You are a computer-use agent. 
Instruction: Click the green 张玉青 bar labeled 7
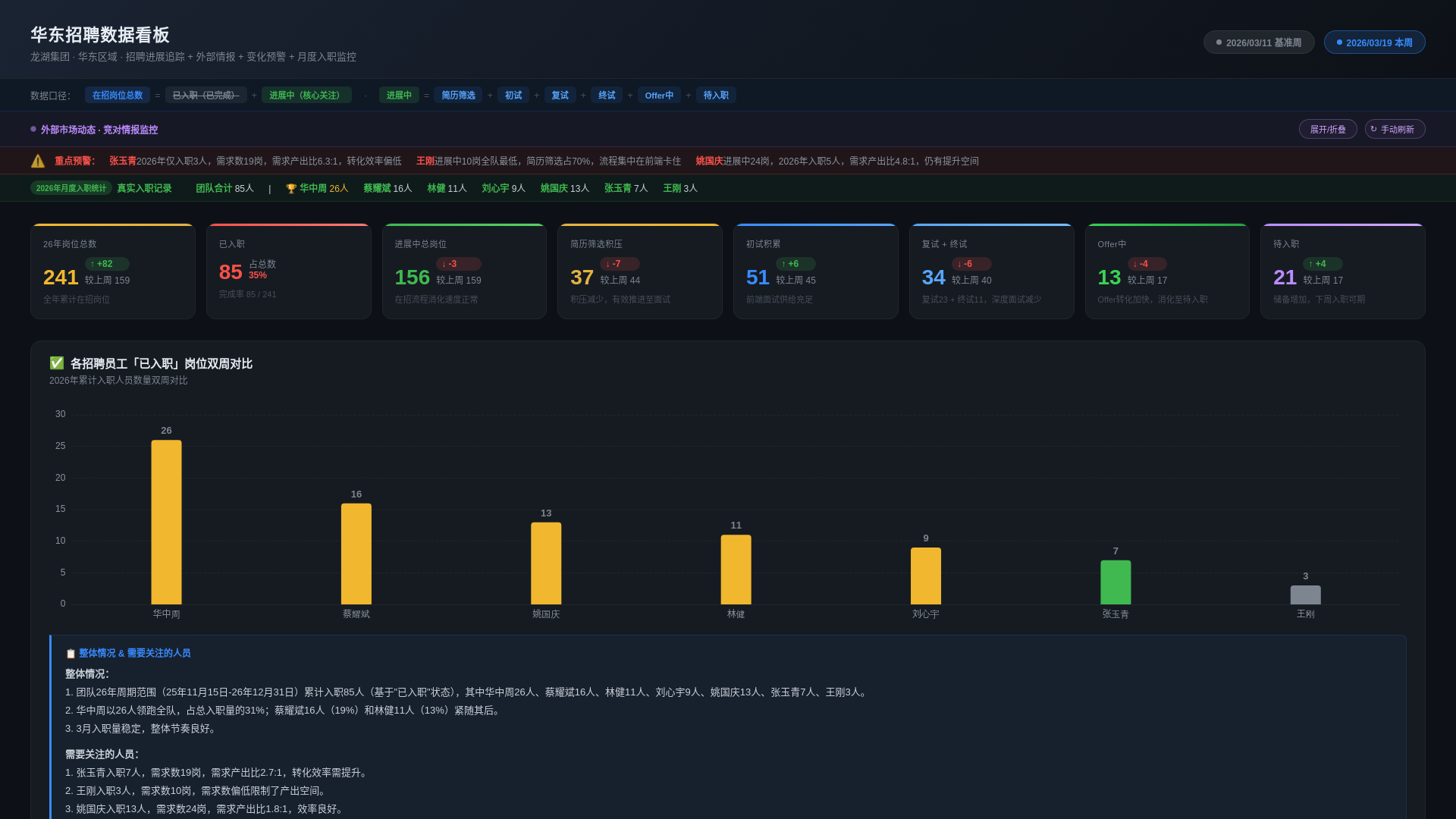(x=1116, y=582)
